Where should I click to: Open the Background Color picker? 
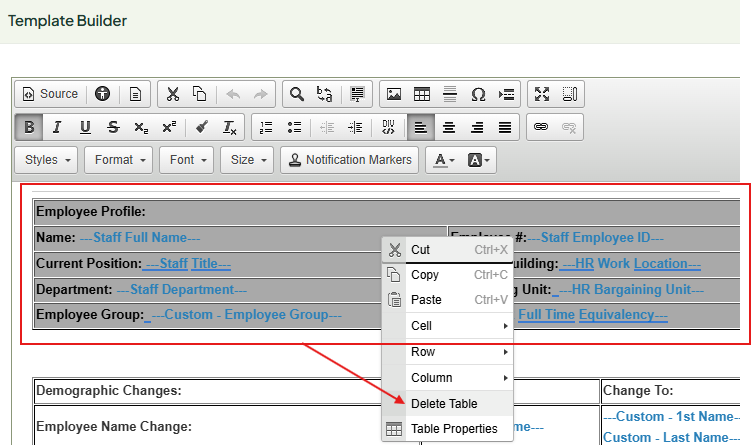478,160
